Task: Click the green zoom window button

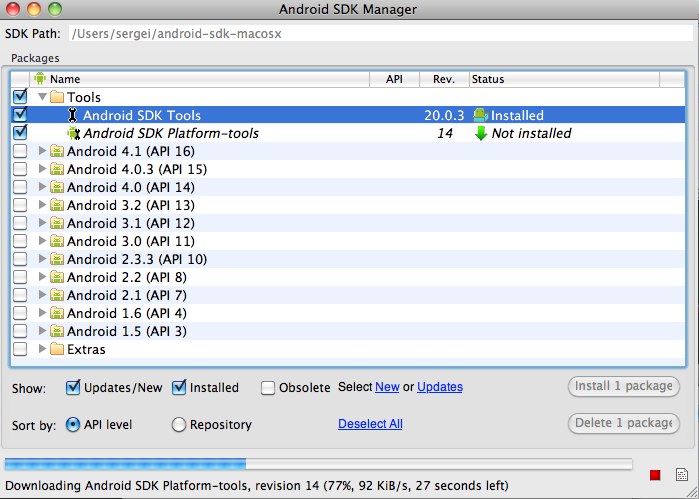Action: pos(55,8)
